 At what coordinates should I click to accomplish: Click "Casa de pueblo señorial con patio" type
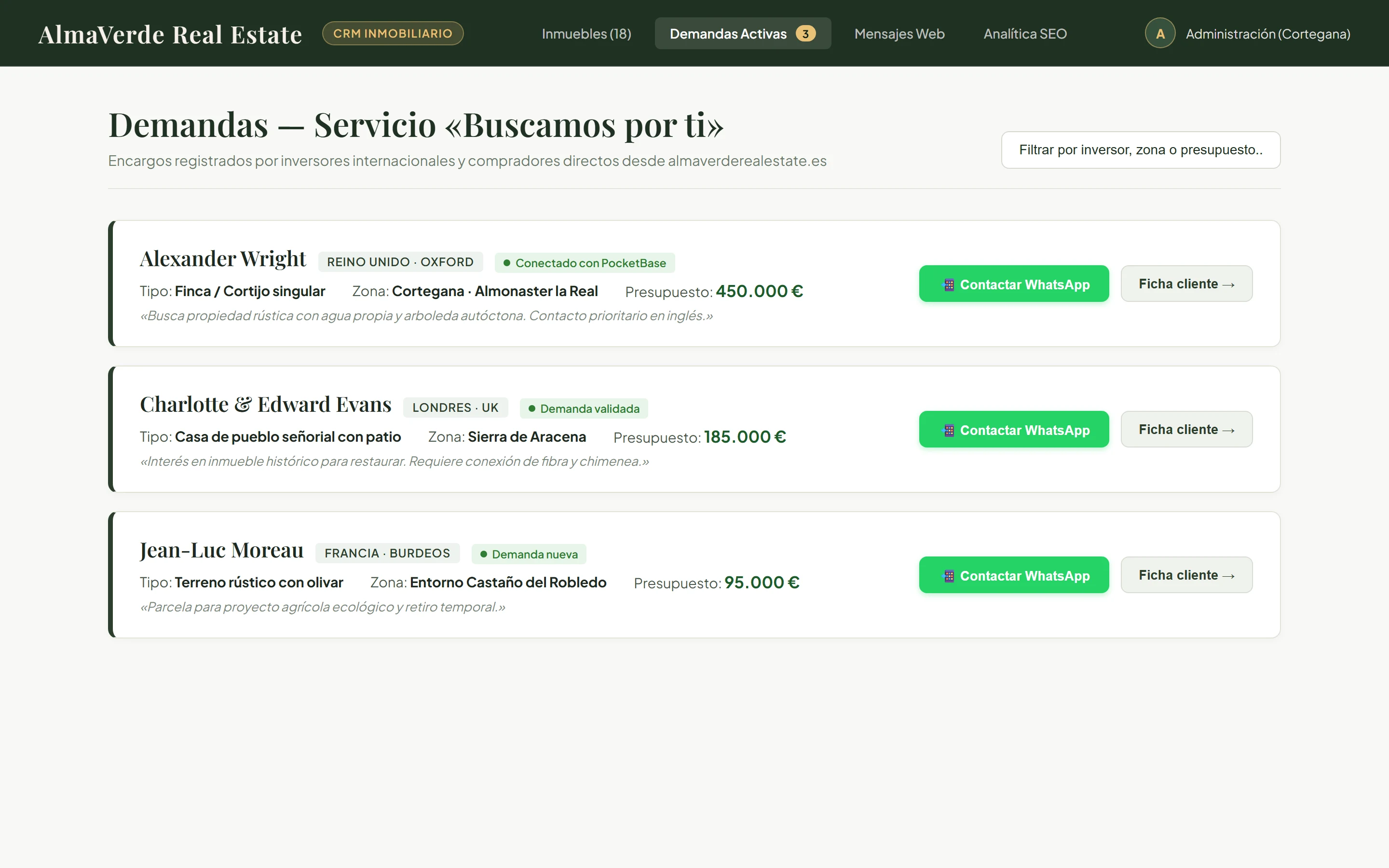(287, 437)
